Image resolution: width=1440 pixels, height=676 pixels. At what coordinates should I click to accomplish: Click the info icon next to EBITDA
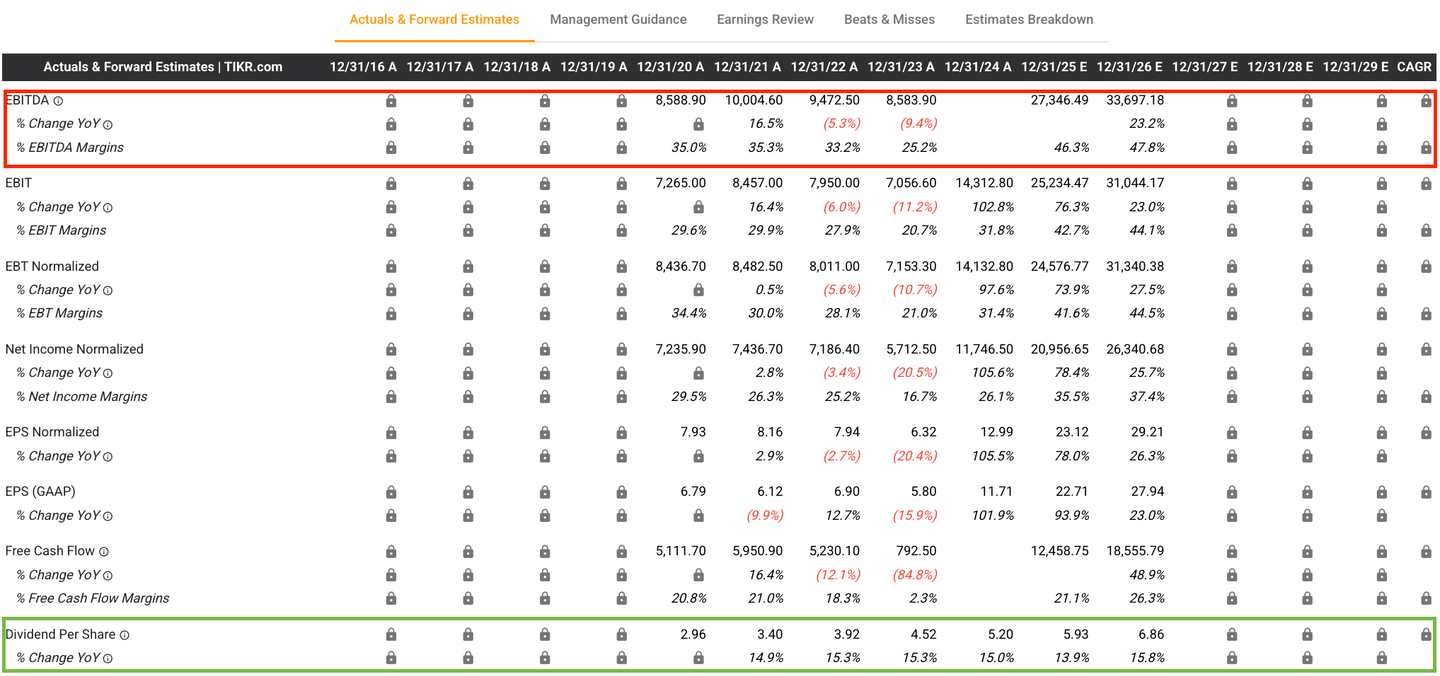(59, 101)
